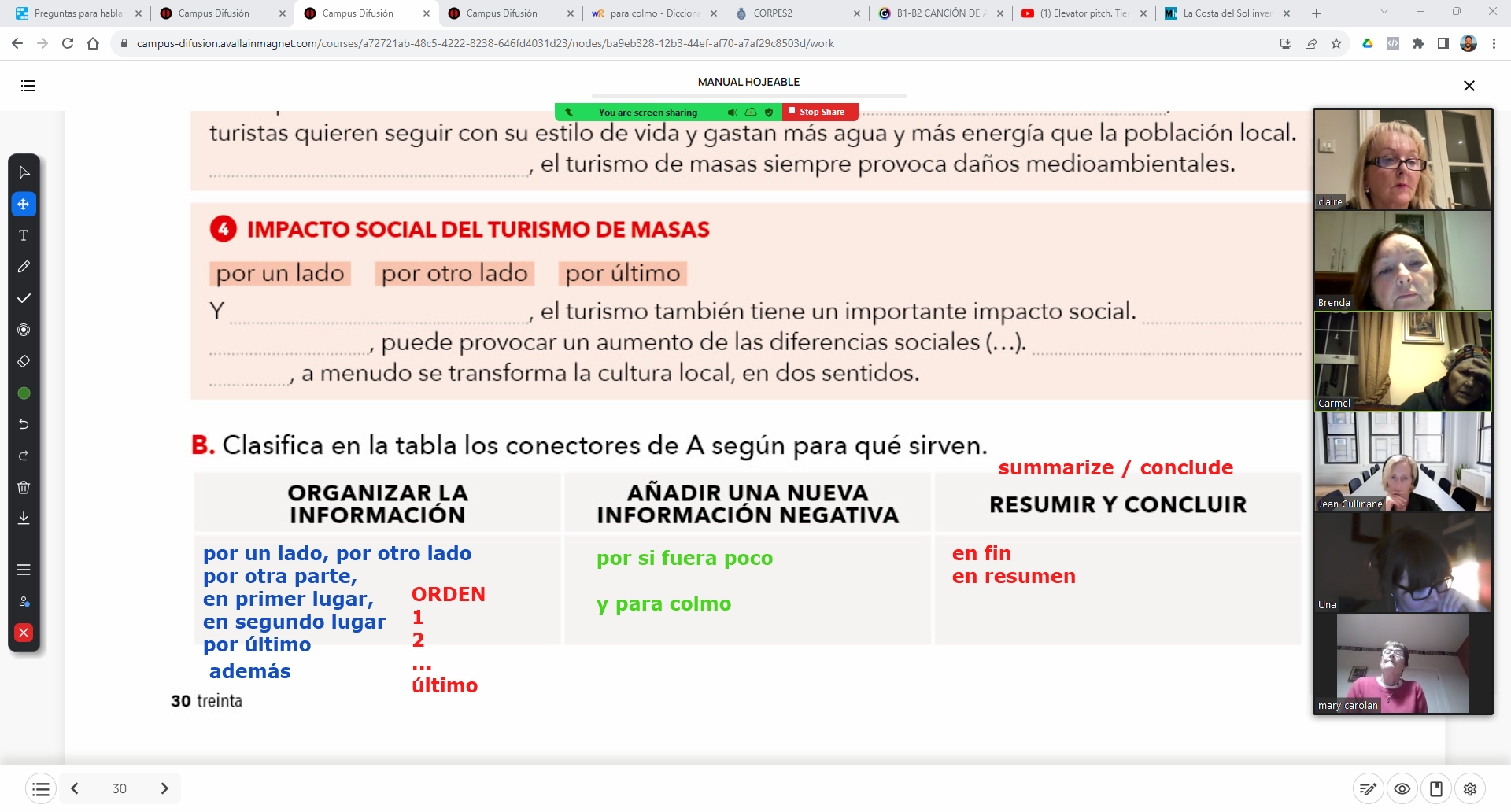Select Carmel's video thumbnail
The width and height of the screenshot is (1511, 812).
pyautogui.click(x=1403, y=360)
